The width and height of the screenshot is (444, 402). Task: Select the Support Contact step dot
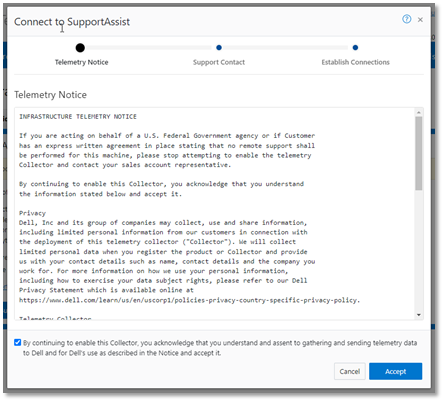pos(219,48)
